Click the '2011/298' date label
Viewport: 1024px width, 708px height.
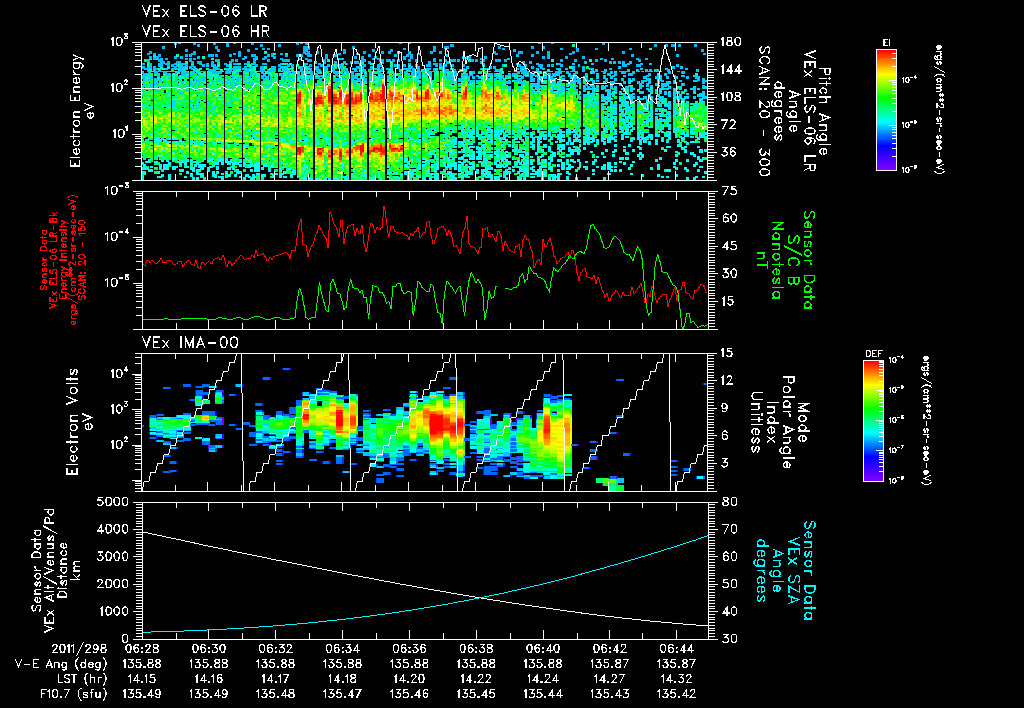(79, 649)
